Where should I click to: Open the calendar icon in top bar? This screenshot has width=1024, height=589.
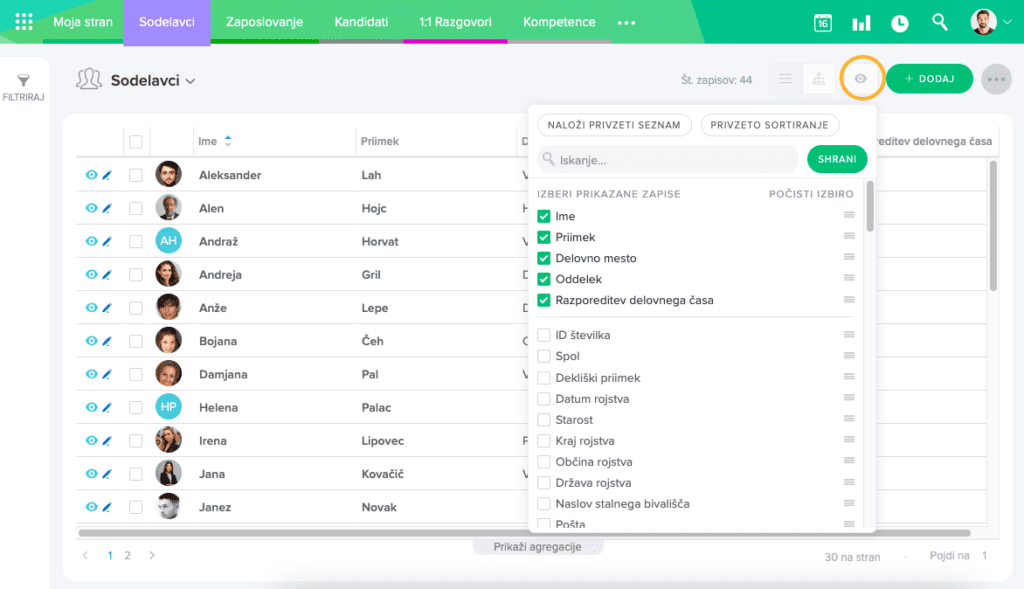click(x=822, y=23)
